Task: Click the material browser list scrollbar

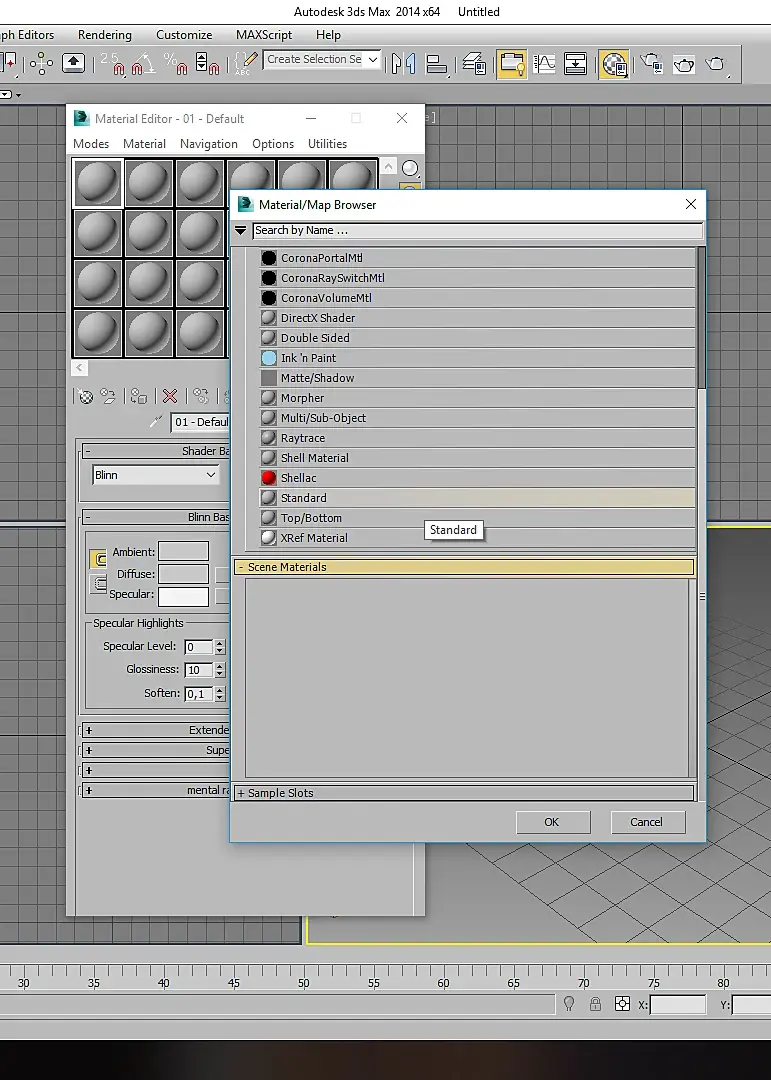Action: 701,318
